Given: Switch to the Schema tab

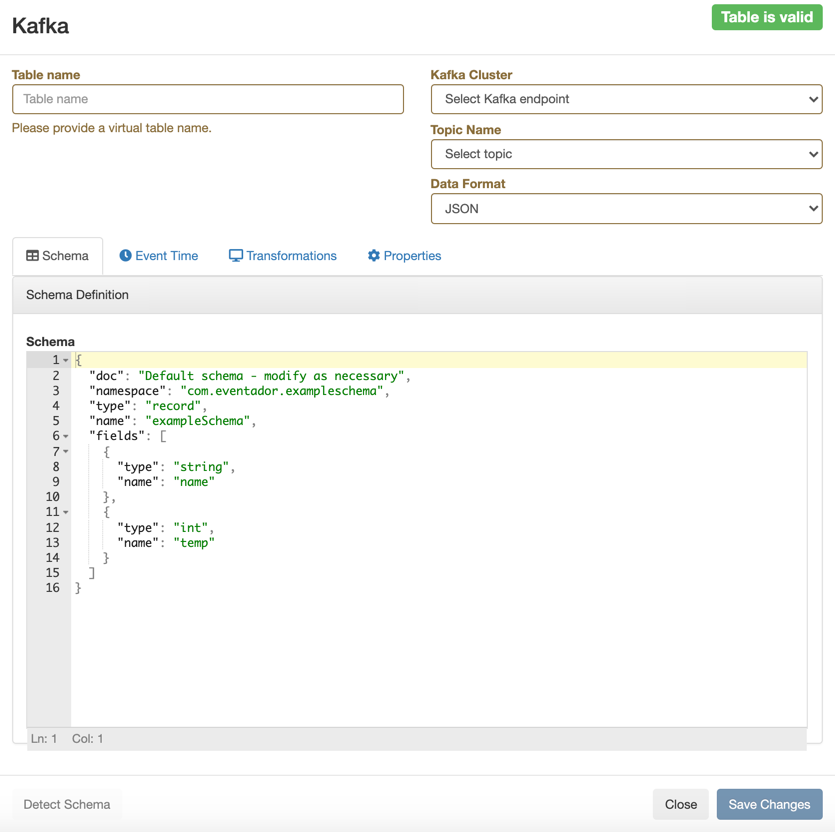Looking at the screenshot, I should coord(58,256).
